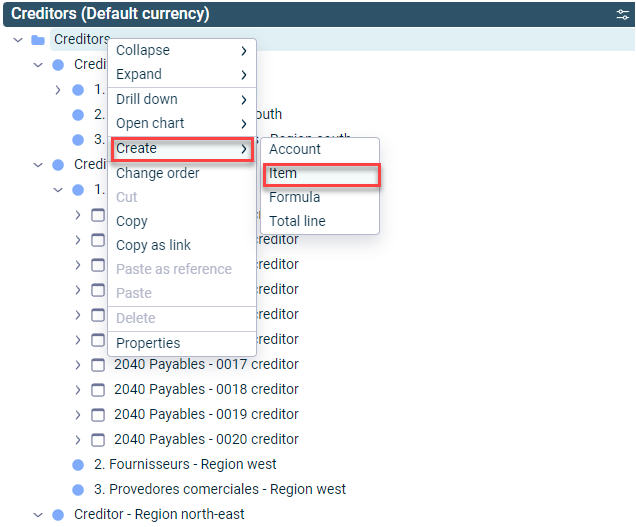
Task: Choose Copy in context menu
Action: click(182, 221)
